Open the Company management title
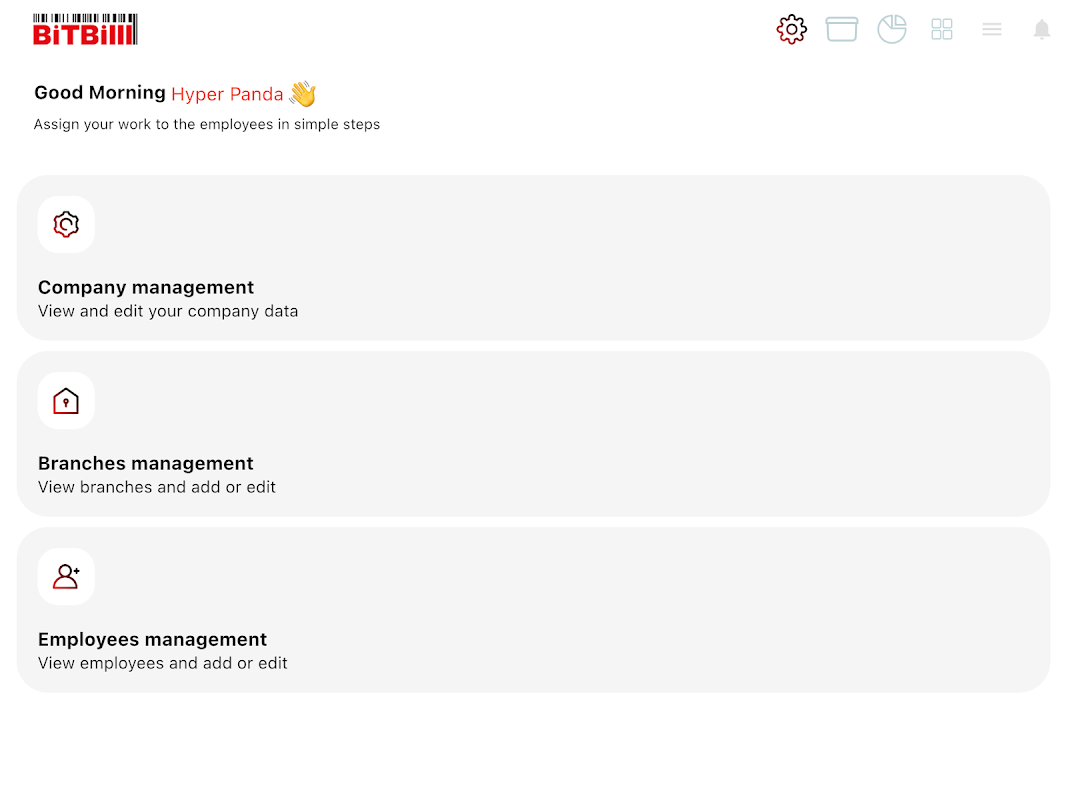This screenshot has height=800, width=1067. click(x=146, y=287)
